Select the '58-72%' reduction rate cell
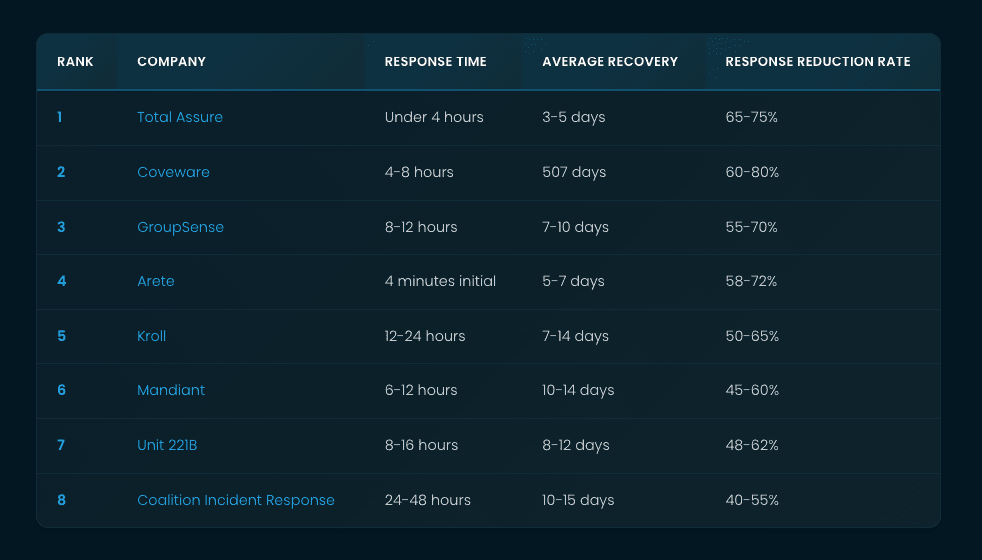982x560 pixels. pos(751,281)
